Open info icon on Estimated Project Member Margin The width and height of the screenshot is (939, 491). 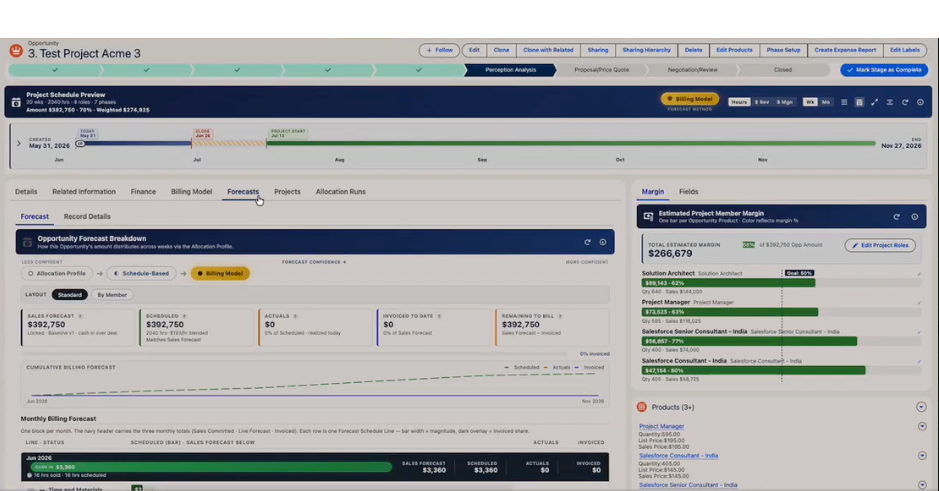pos(914,217)
